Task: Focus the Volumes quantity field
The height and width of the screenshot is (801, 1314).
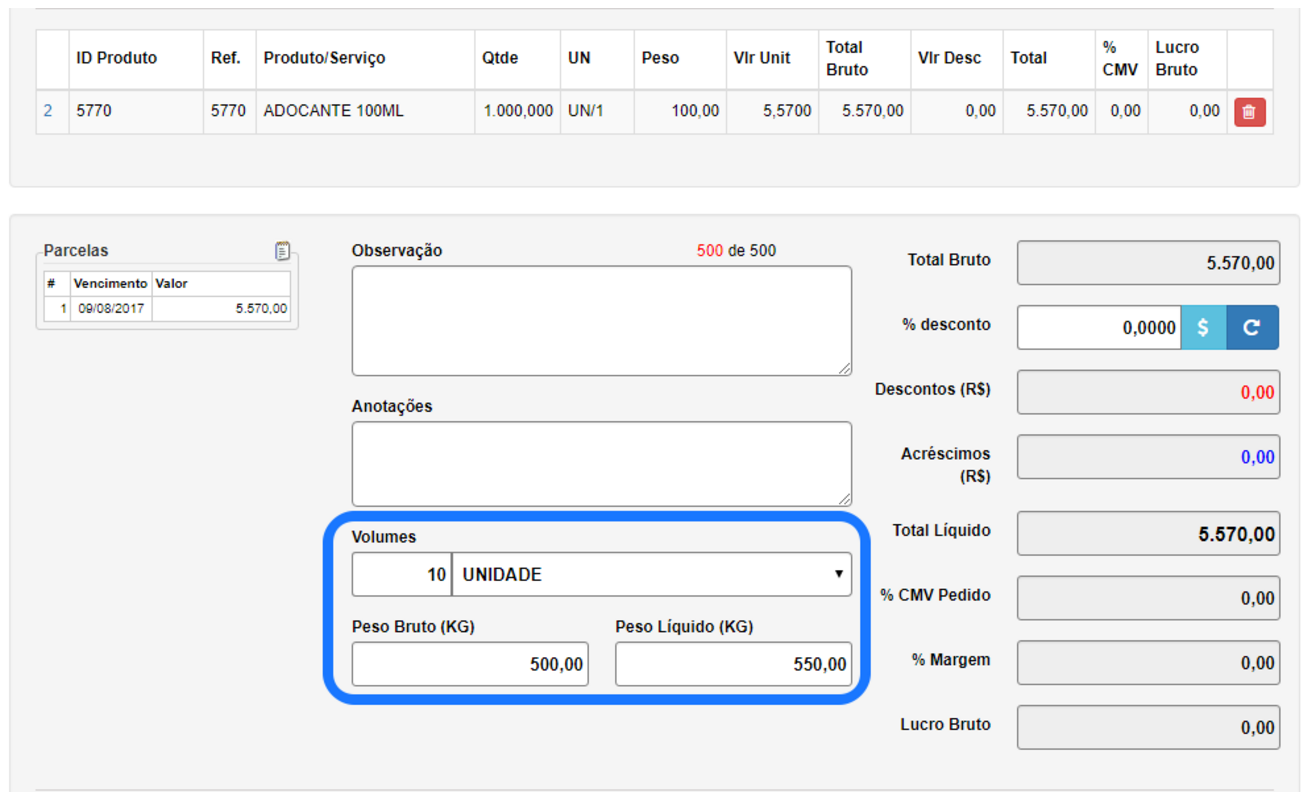Action: (402, 575)
